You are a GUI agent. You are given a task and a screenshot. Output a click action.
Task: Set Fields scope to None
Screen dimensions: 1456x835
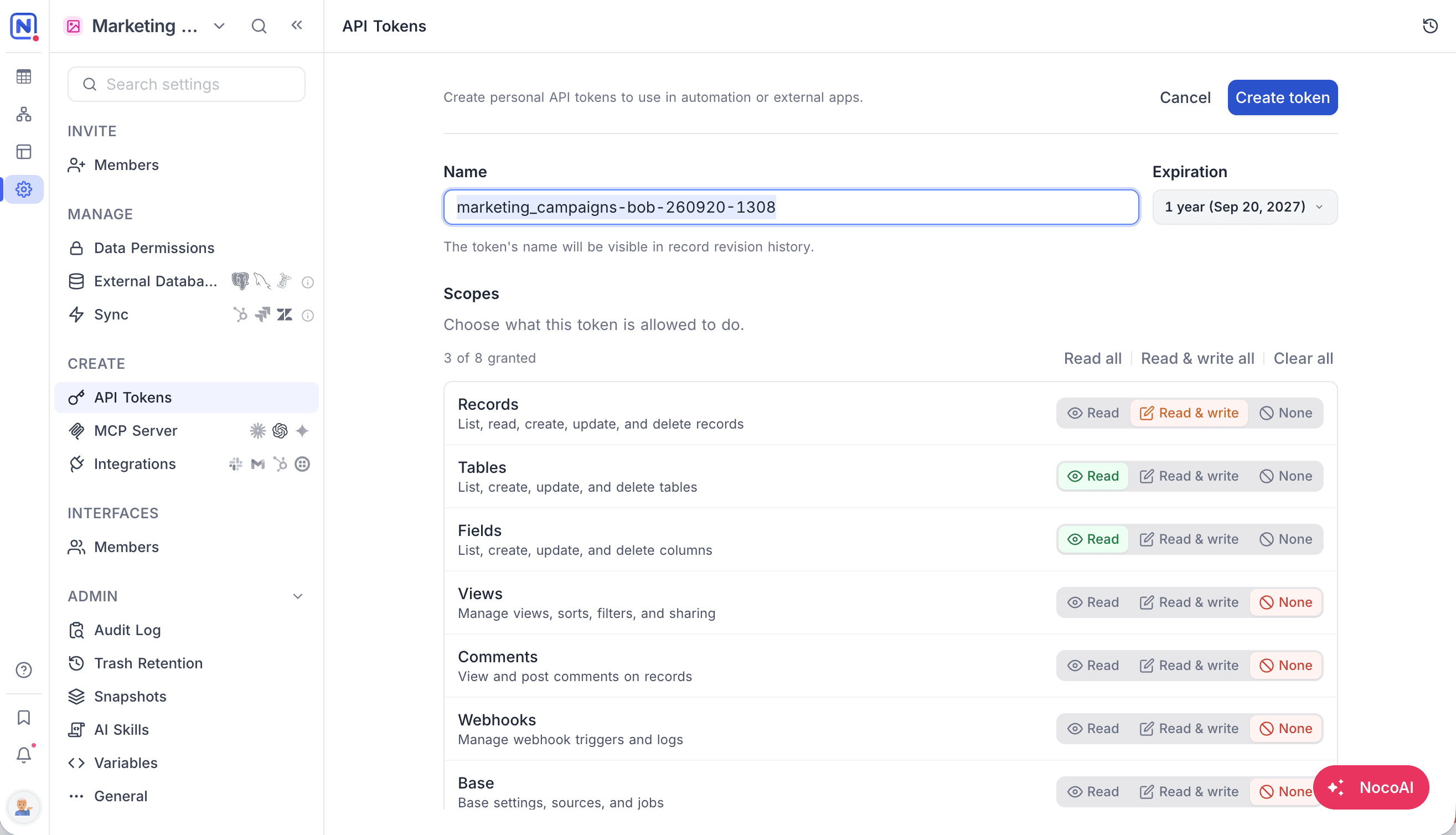(x=1285, y=539)
